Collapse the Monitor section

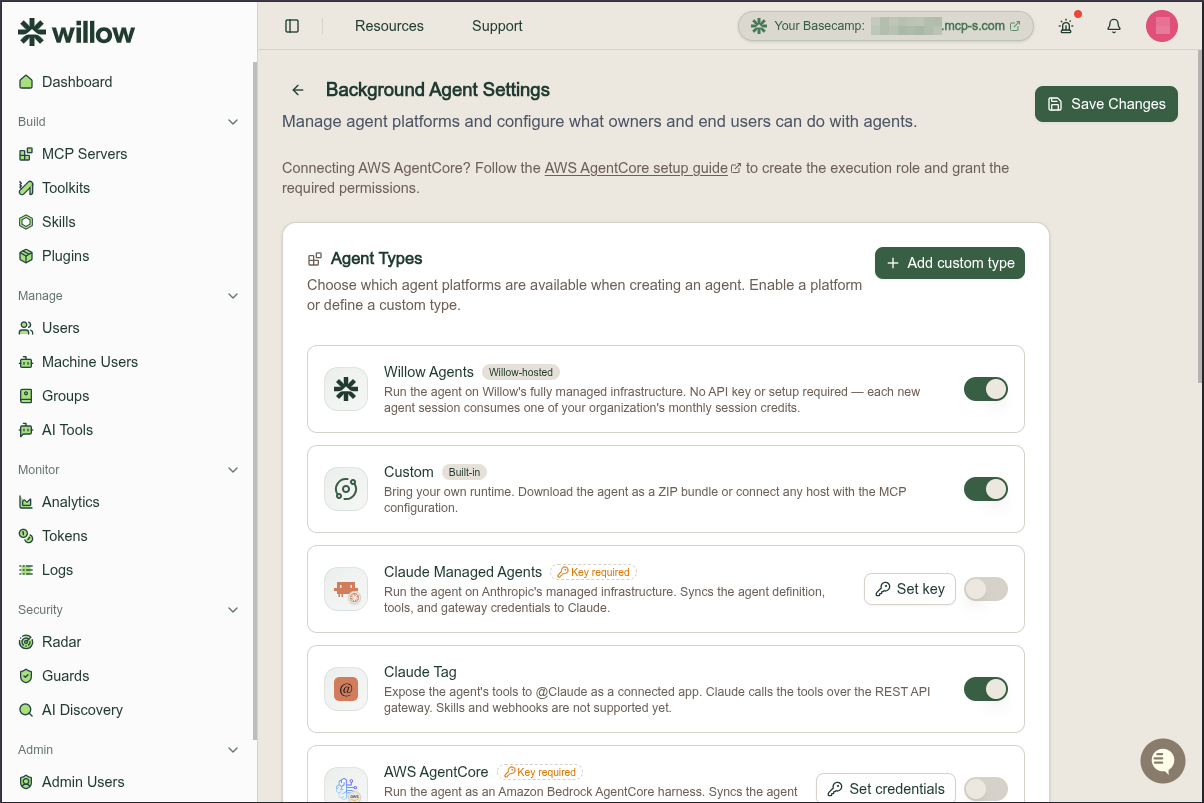tap(233, 470)
